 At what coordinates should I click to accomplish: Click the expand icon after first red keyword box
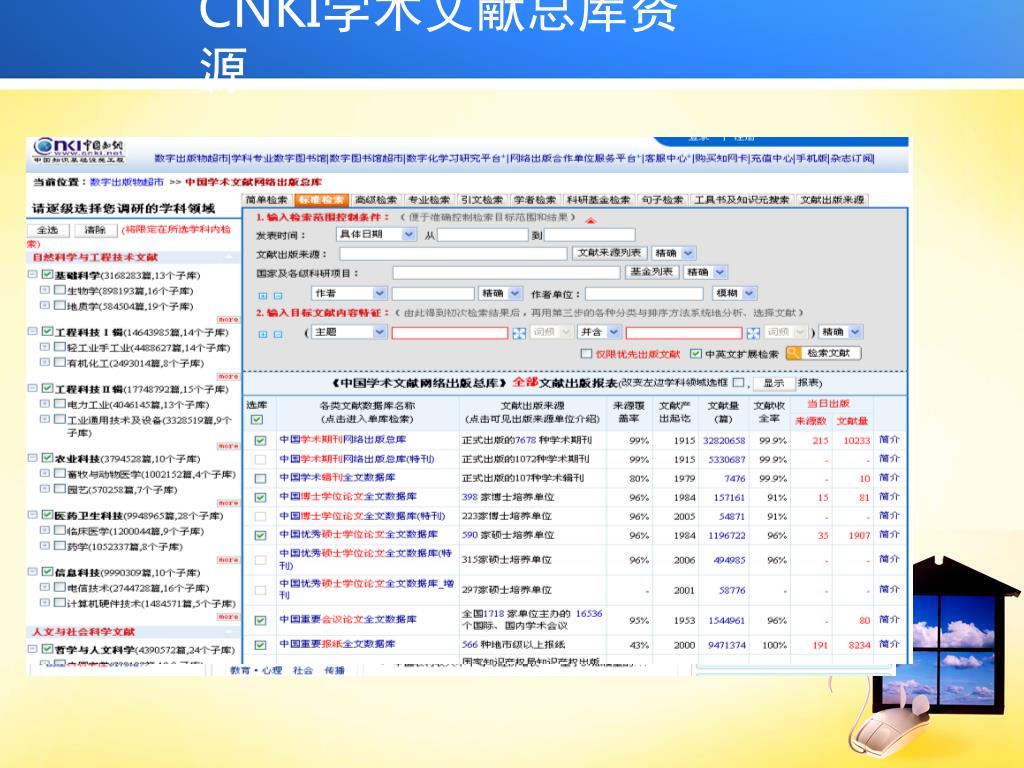tap(519, 333)
